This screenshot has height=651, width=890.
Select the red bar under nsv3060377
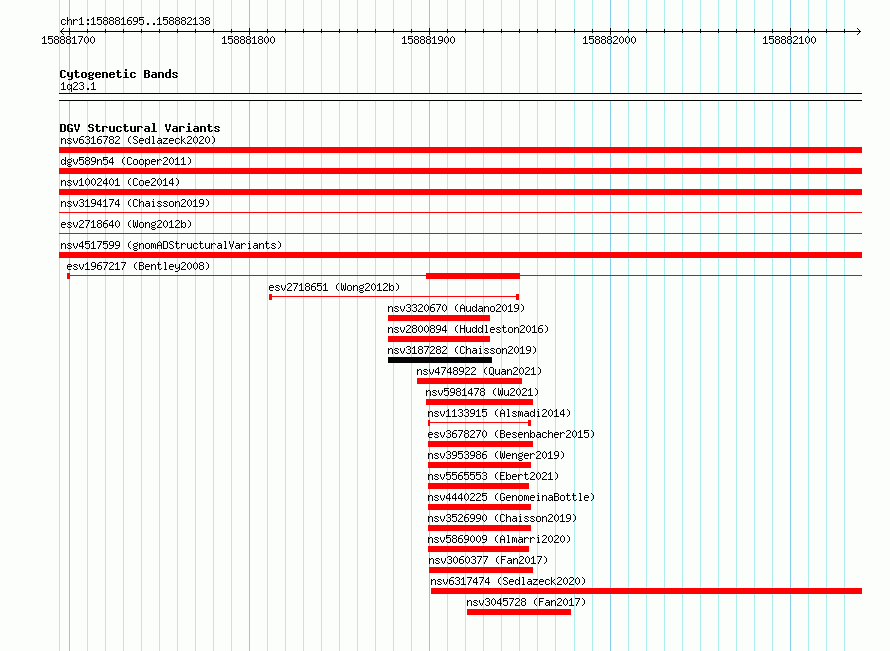click(x=481, y=570)
